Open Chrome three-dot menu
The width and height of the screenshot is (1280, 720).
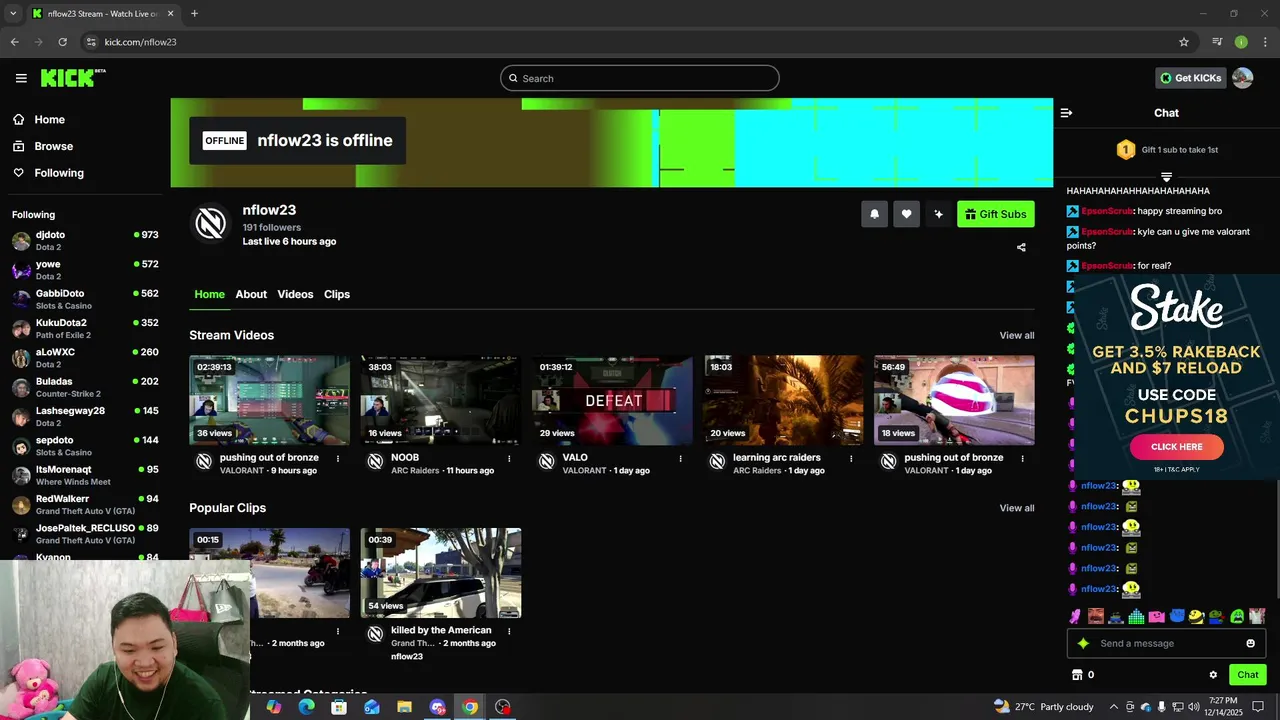(x=1265, y=42)
